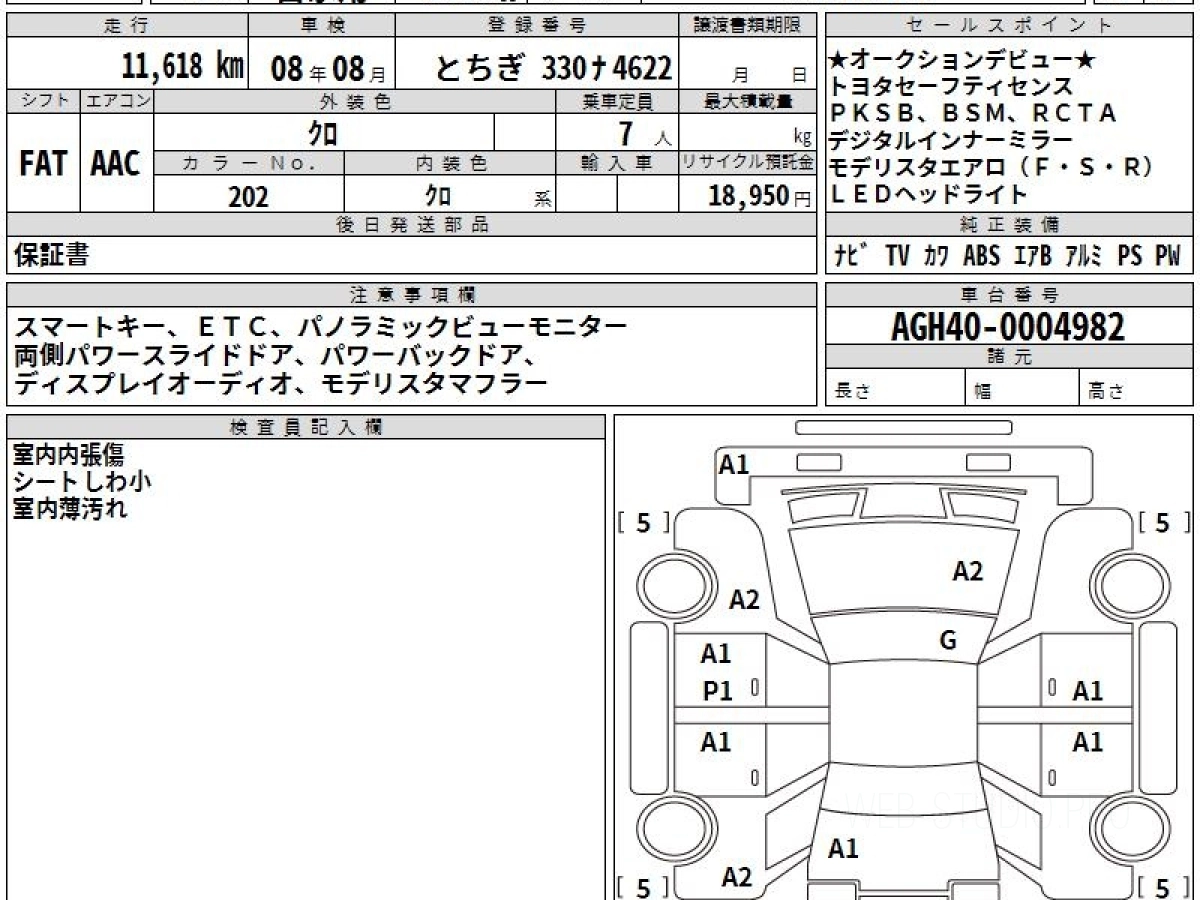The image size is (1200, 900).
Task: Select the inspector note 室内薄汚れ
Action: click(70, 508)
